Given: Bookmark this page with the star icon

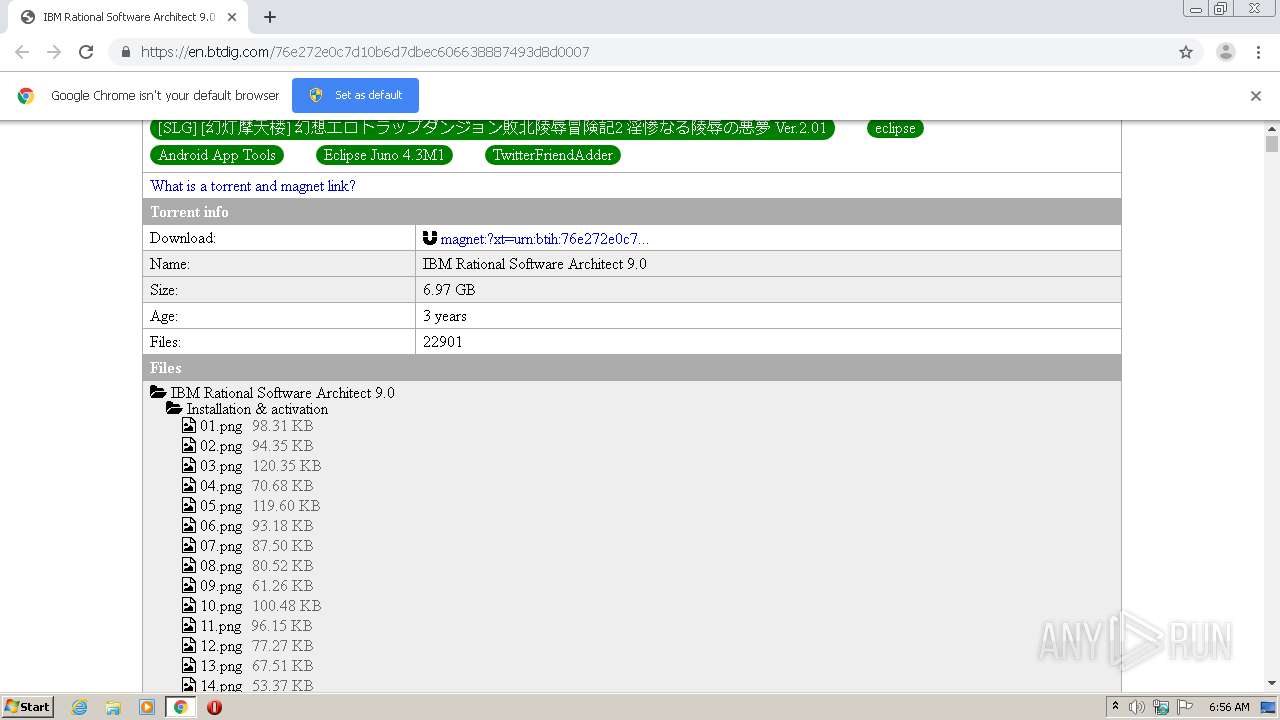Looking at the screenshot, I should (1186, 52).
